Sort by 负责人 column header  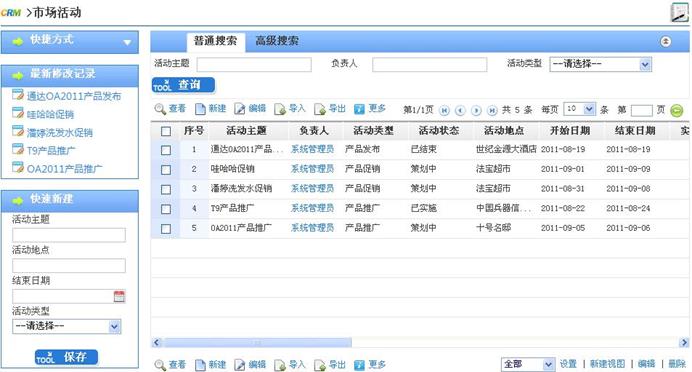coord(314,131)
